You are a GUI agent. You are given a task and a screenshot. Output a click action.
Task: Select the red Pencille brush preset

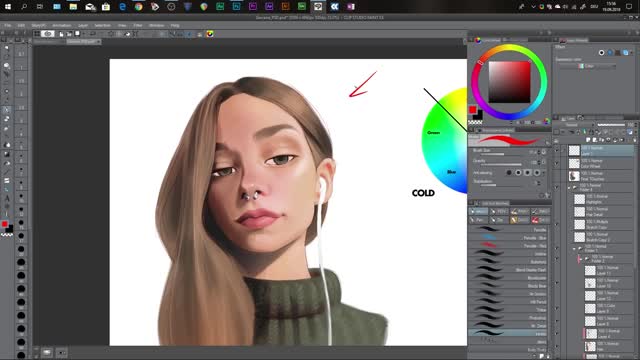coord(508,246)
